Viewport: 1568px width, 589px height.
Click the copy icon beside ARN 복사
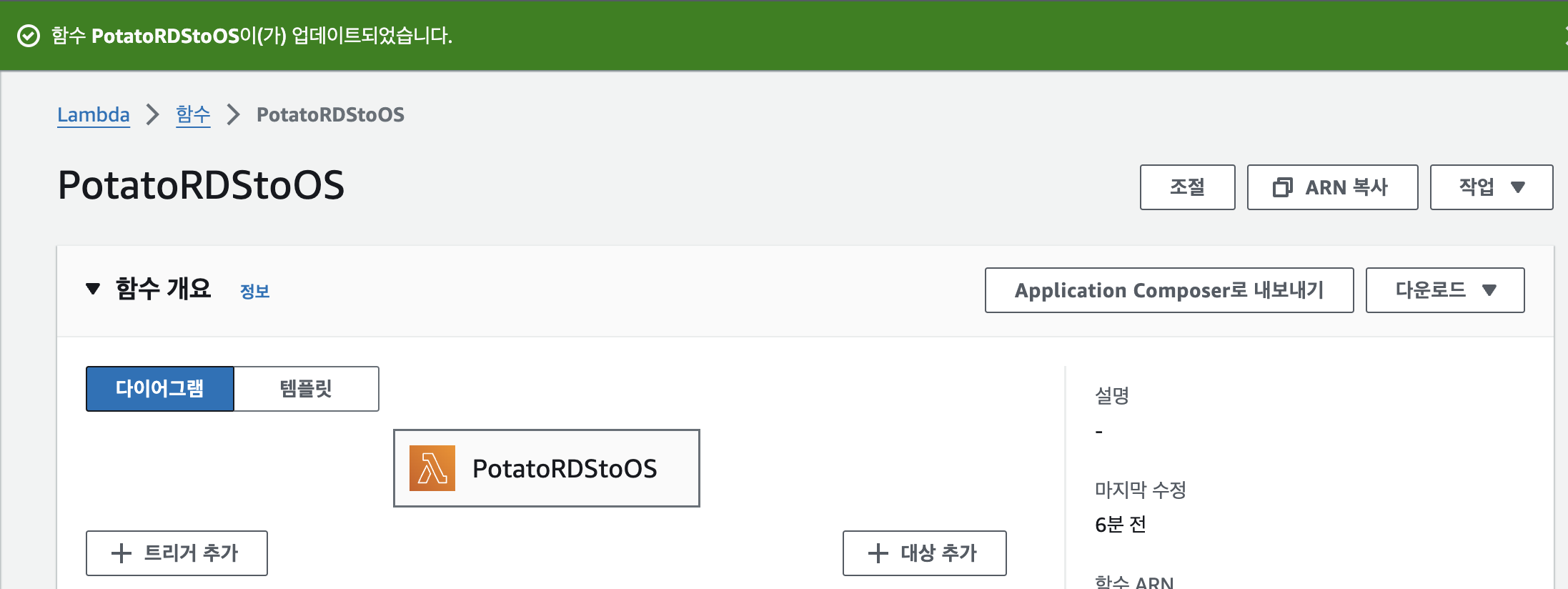[x=1283, y=187]
